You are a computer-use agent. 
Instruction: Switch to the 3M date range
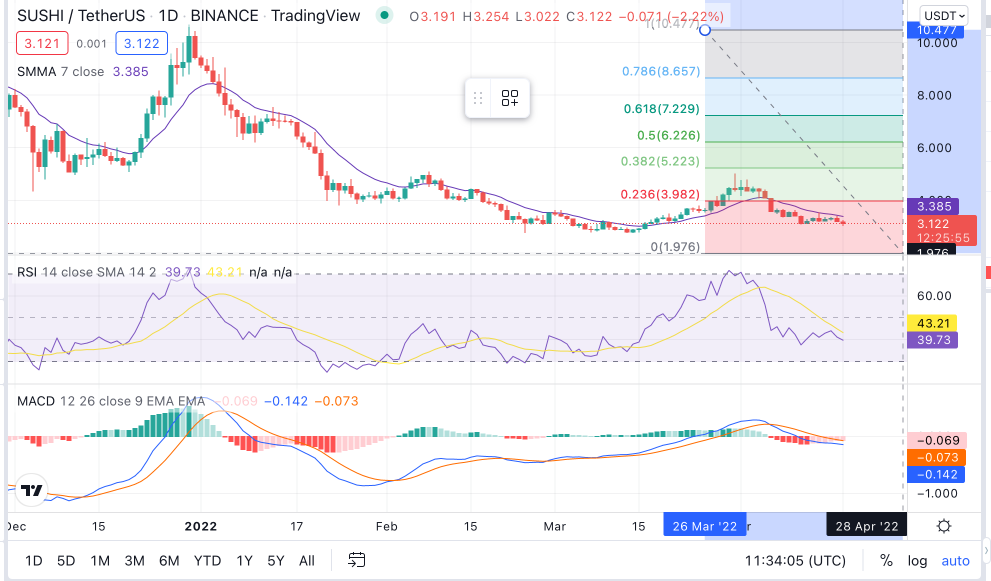point(134,561)
